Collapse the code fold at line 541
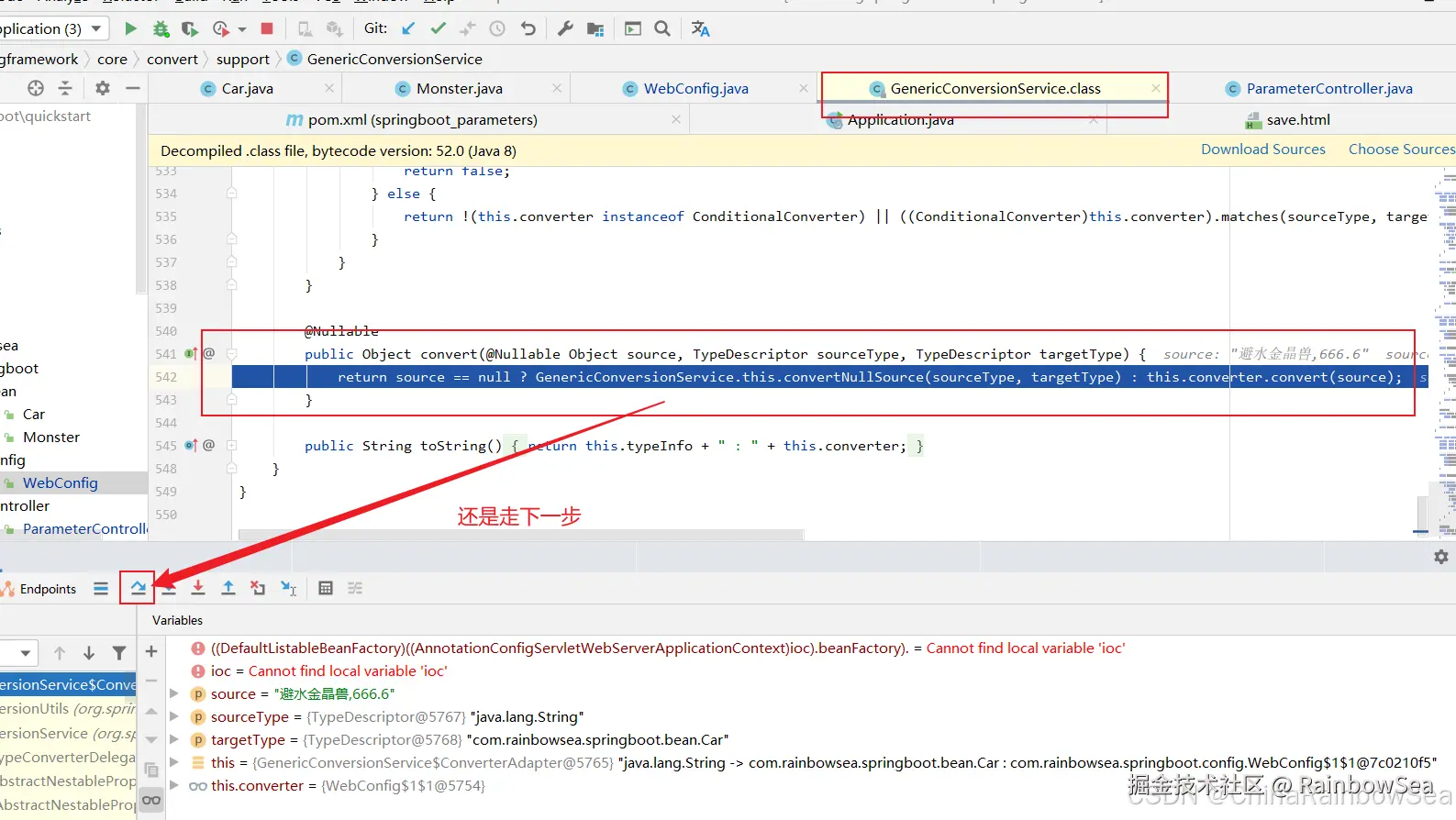This screenshot has height=820, width=1456. (232, 354)
